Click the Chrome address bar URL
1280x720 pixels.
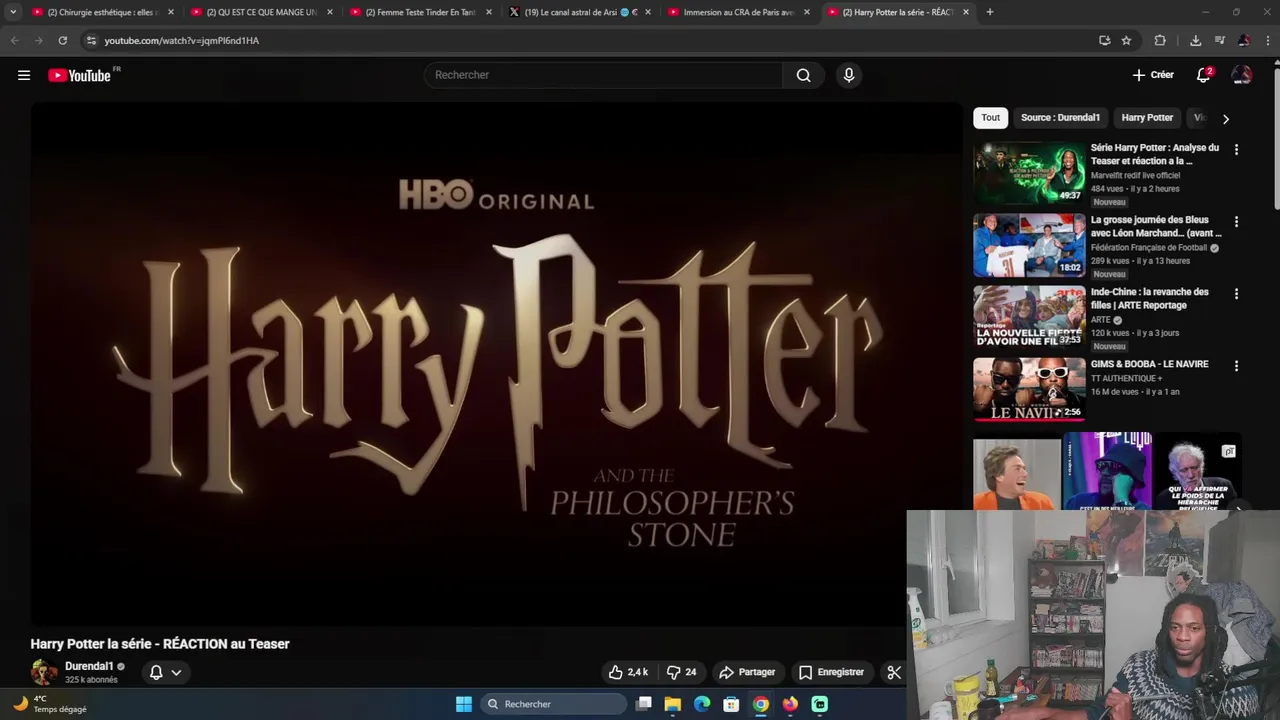coord(181,40)
